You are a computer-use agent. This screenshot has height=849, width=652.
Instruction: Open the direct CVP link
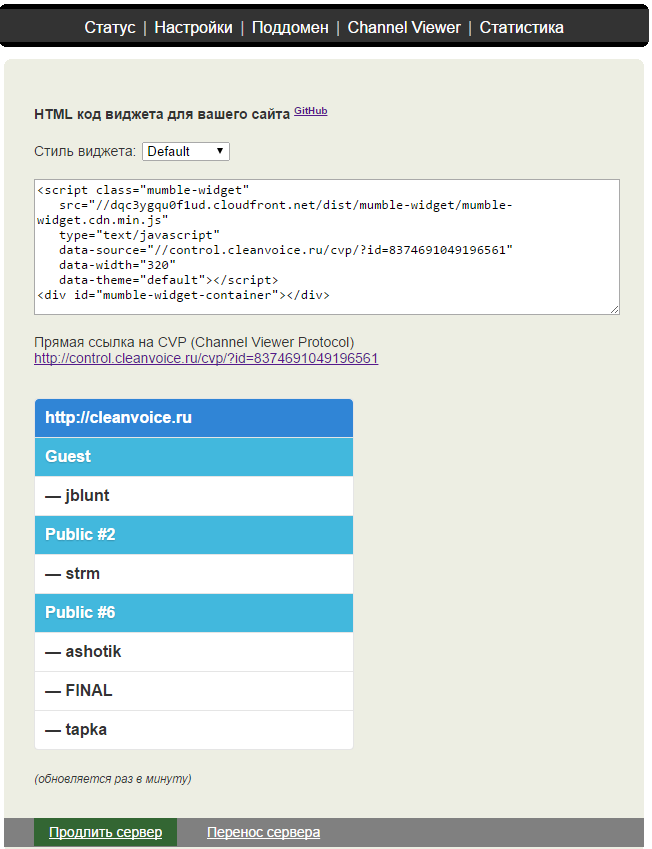point(206,358)
